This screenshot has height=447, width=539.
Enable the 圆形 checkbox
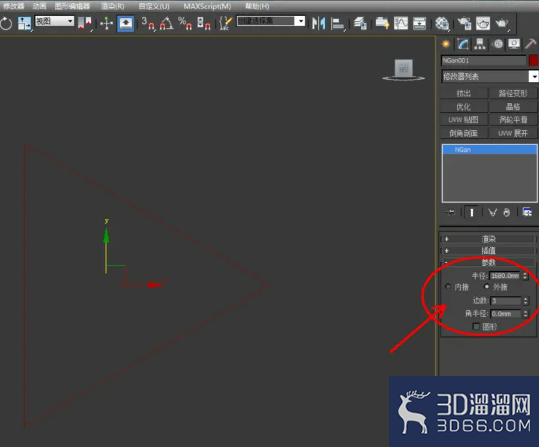pos(476,326)
